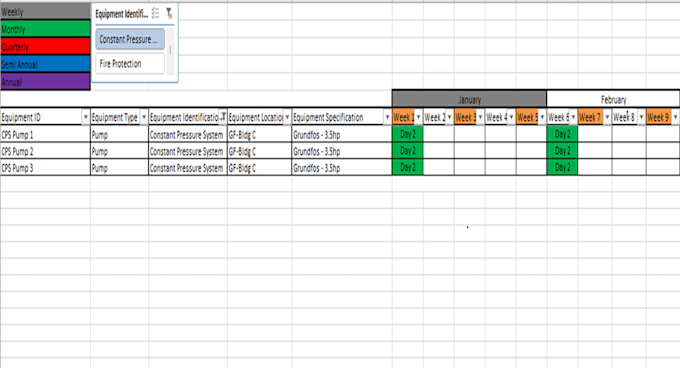The image size is (680, 368).
Task: Open Week 3 filter dropdown
Action: click(x=480, y=117)
